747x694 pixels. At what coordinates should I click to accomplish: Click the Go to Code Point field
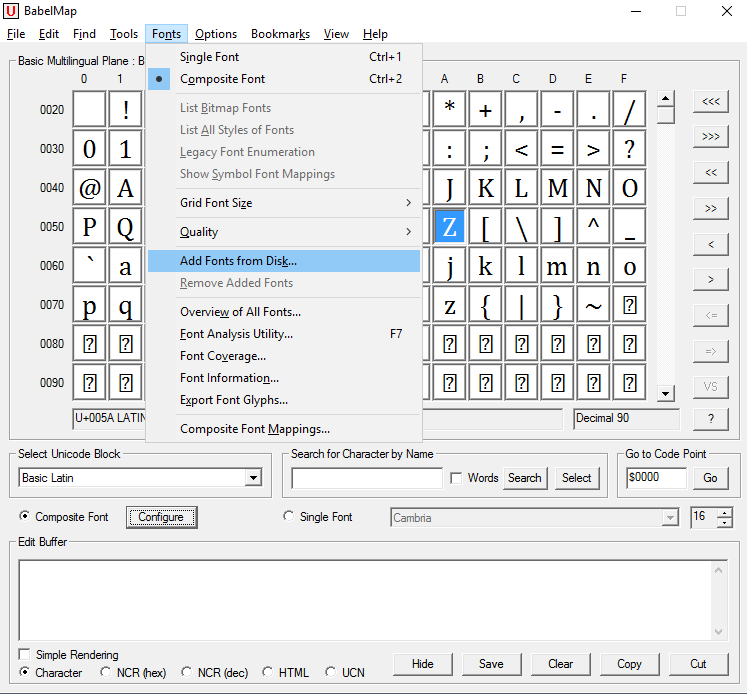pyautogui.click(x=656, y=478)
